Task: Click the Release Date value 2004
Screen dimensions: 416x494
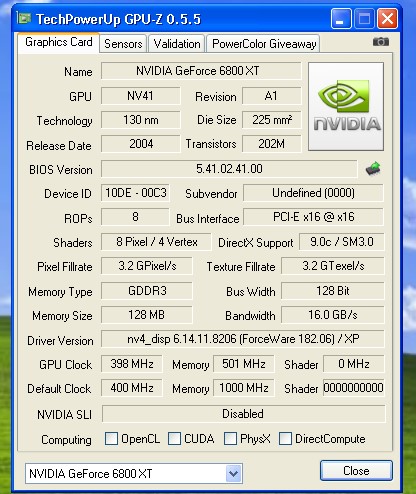Action: [x=141, y=144]
